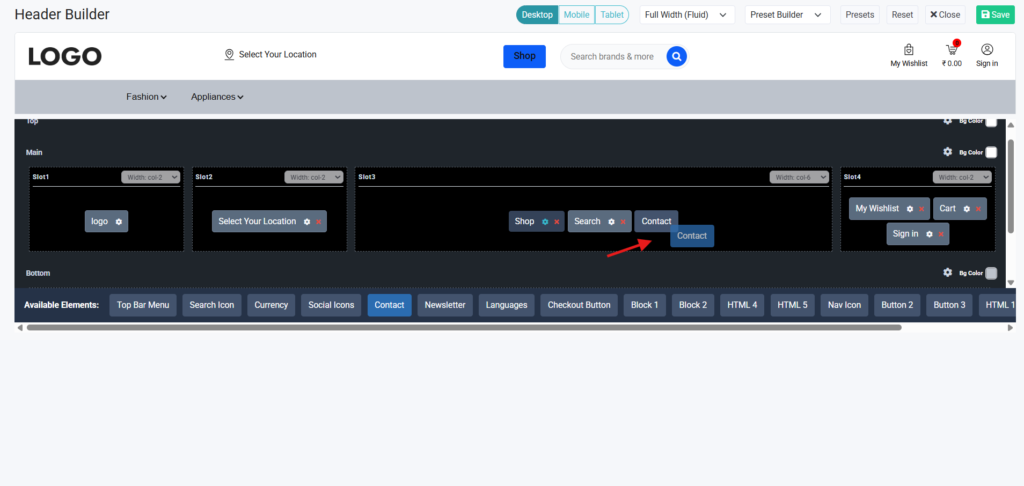The width and height of the screenshot is (1024, 486).
Task: Click the blue search magnifier icon
Action: 677,56
